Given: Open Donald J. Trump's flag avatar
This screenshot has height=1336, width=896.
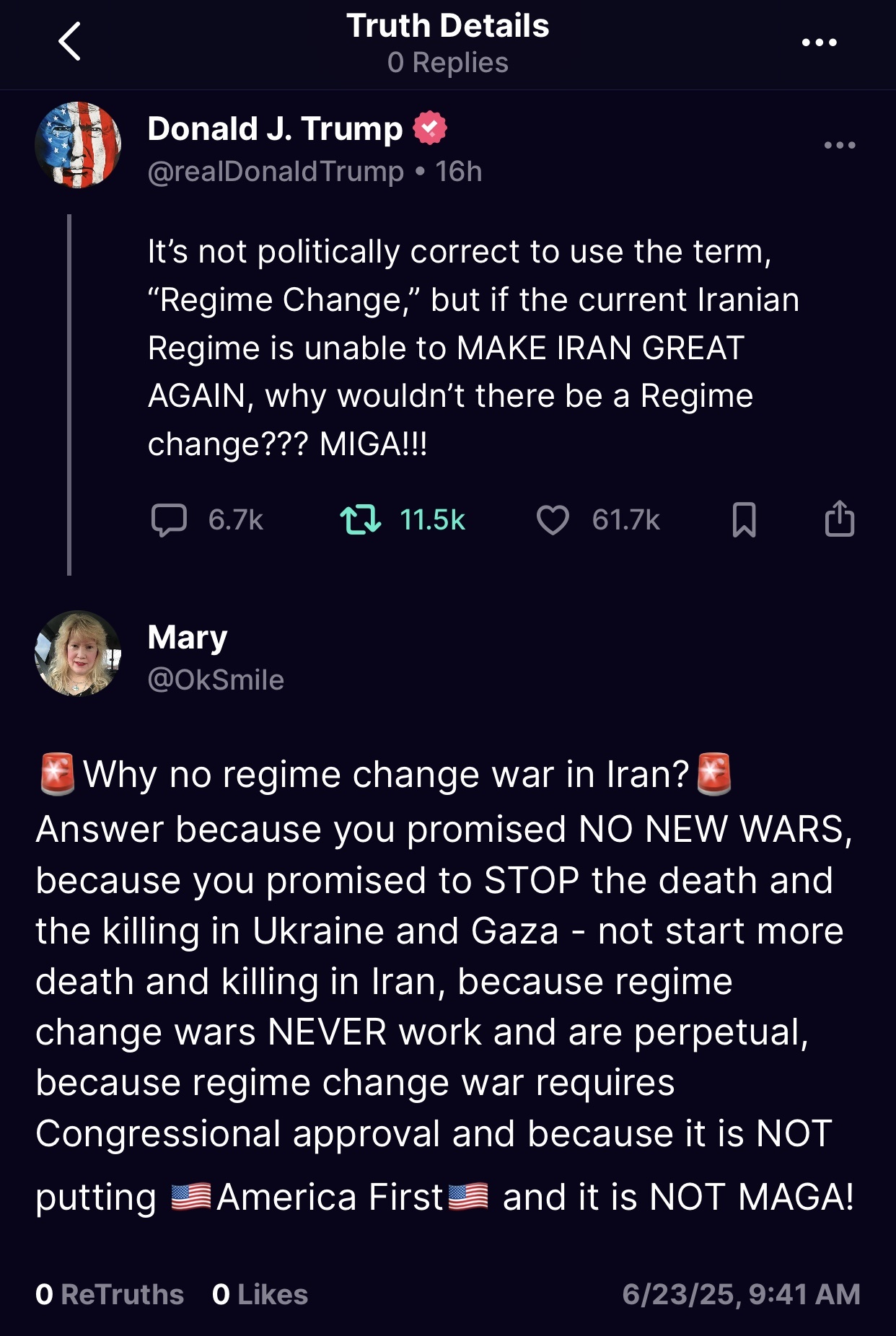Looking at the screenshot, I should pyautogui.click(x=78, y=145).
